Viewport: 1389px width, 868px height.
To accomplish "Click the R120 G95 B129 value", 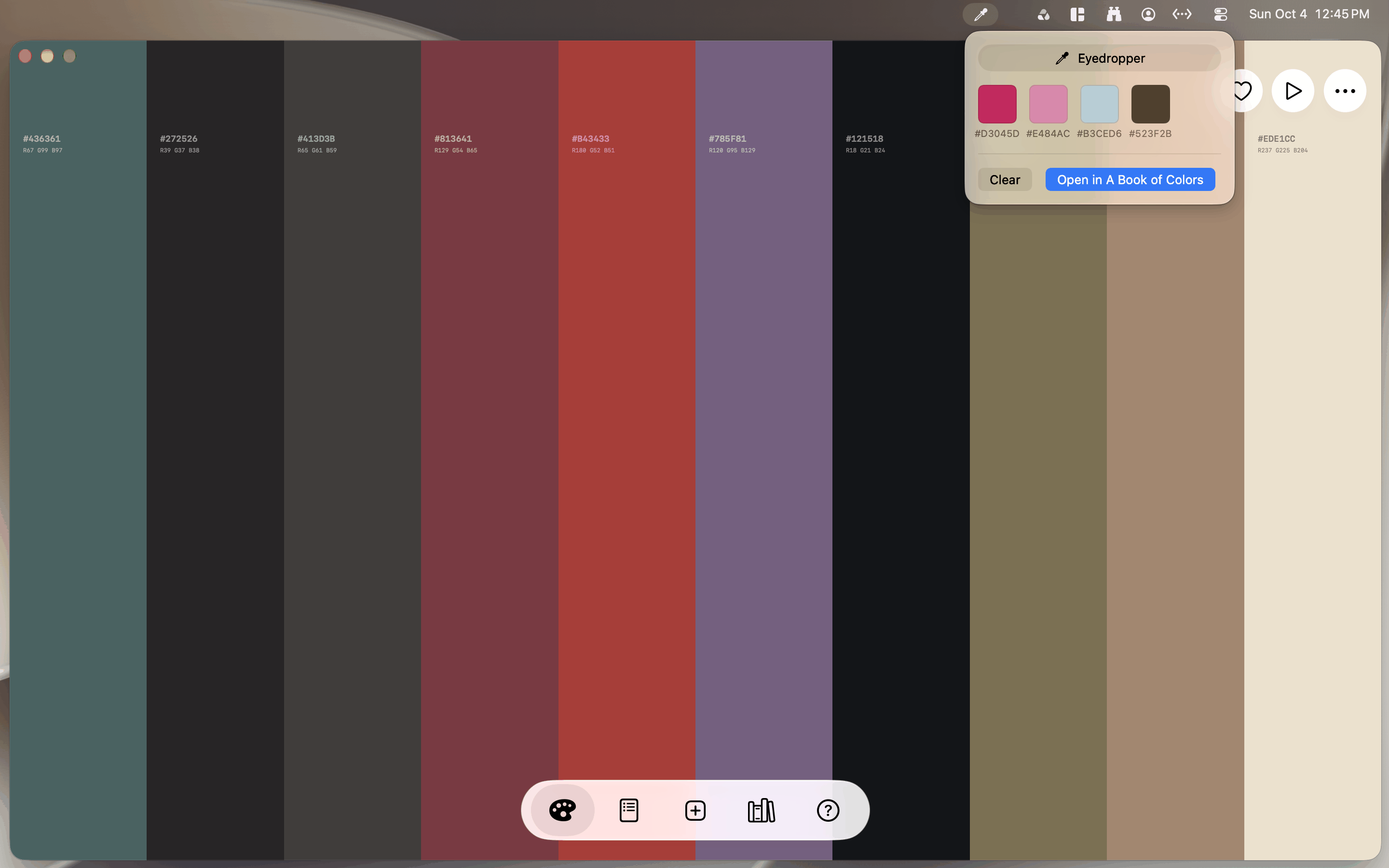I will click(x=732, y=150).
